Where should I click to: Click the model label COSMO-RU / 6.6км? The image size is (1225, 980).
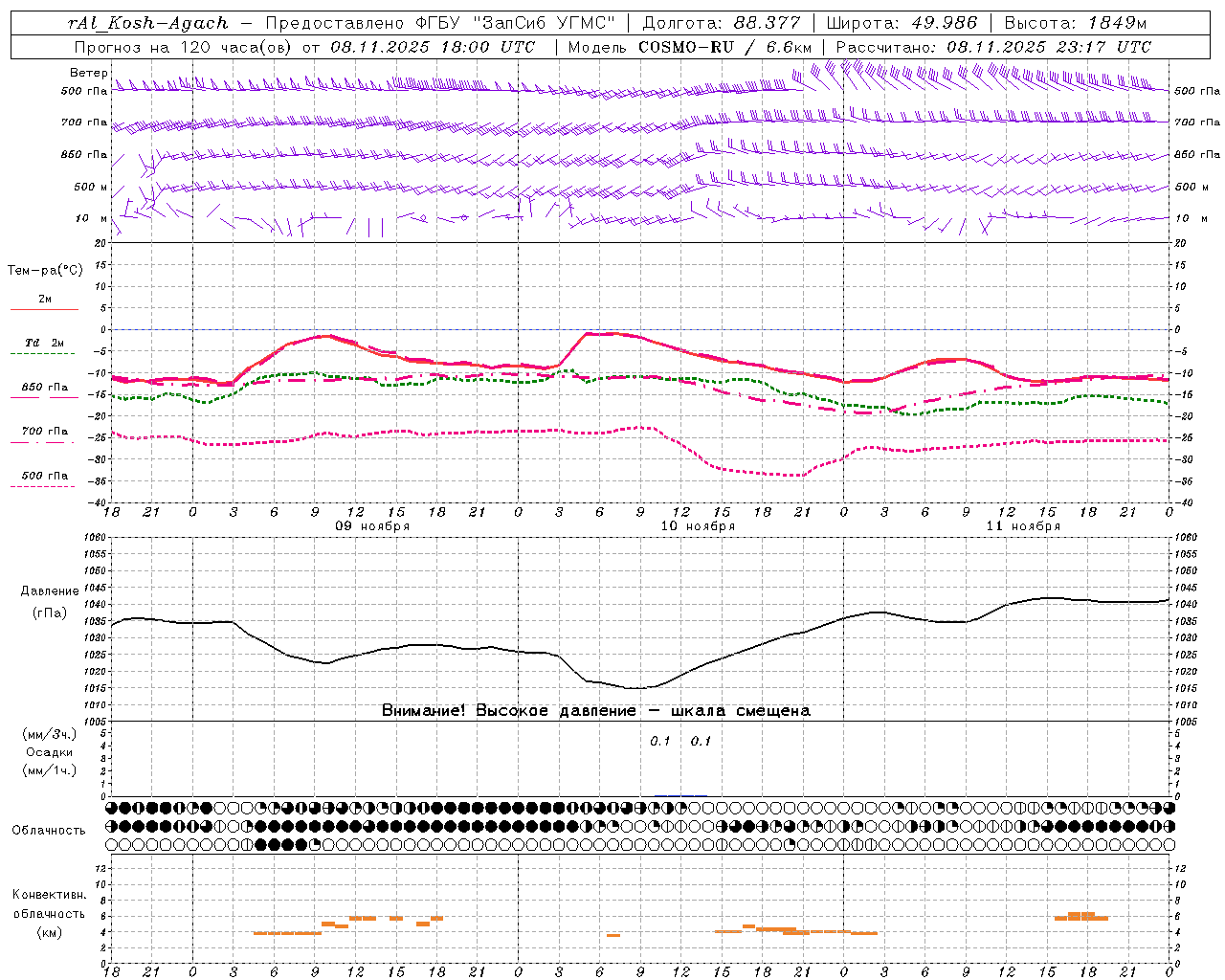725,47
